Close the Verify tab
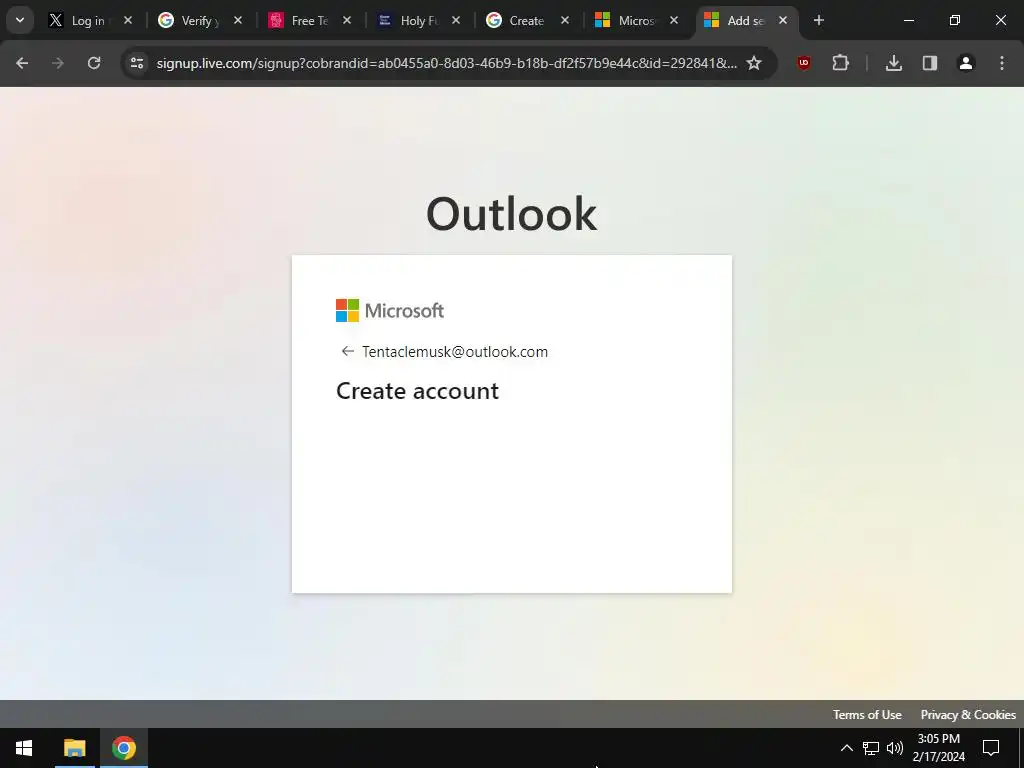Screen dimensions: 1024x768 238,20
